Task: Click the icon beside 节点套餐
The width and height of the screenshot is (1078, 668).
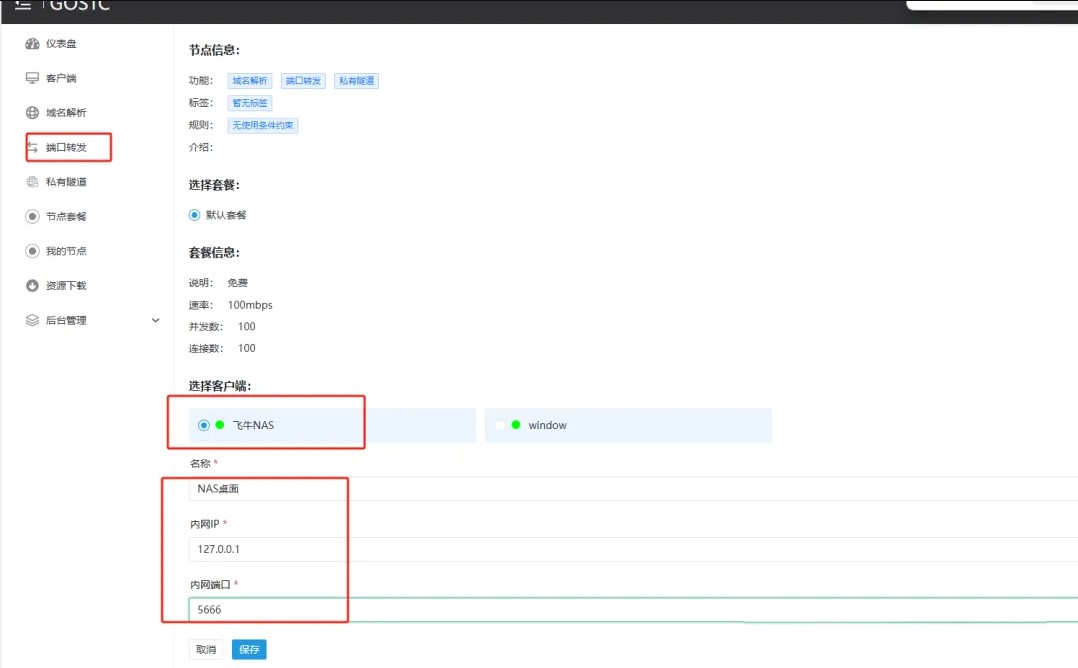Action: tap(32, 217)
